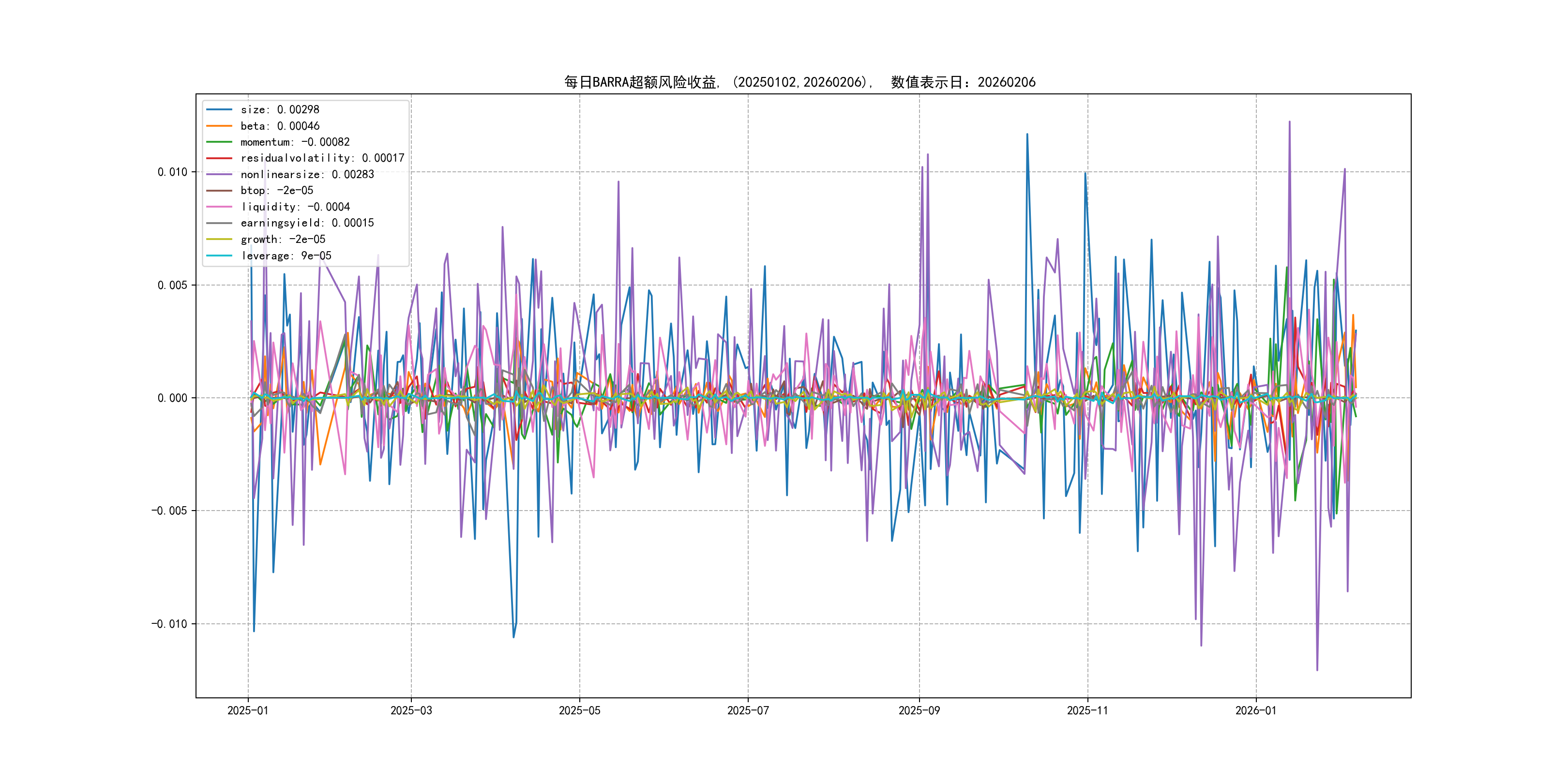Screen dimensions: 1568x784
Task: Click the beta legend label
Action: (279, 126)
